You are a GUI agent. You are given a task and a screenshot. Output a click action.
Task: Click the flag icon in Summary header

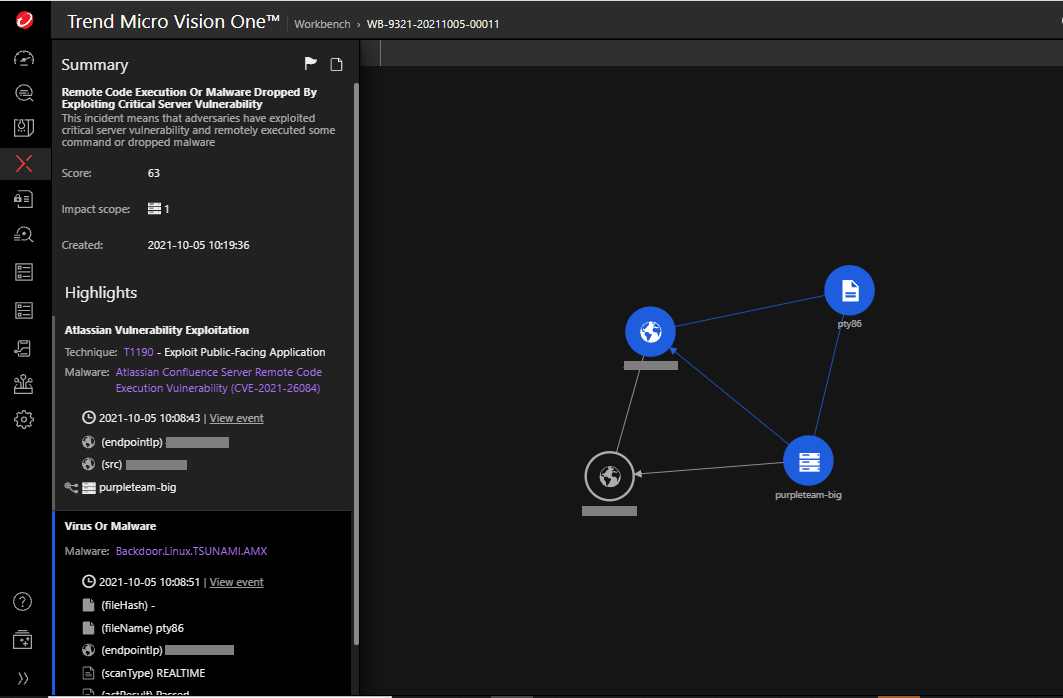coord(311,64)
